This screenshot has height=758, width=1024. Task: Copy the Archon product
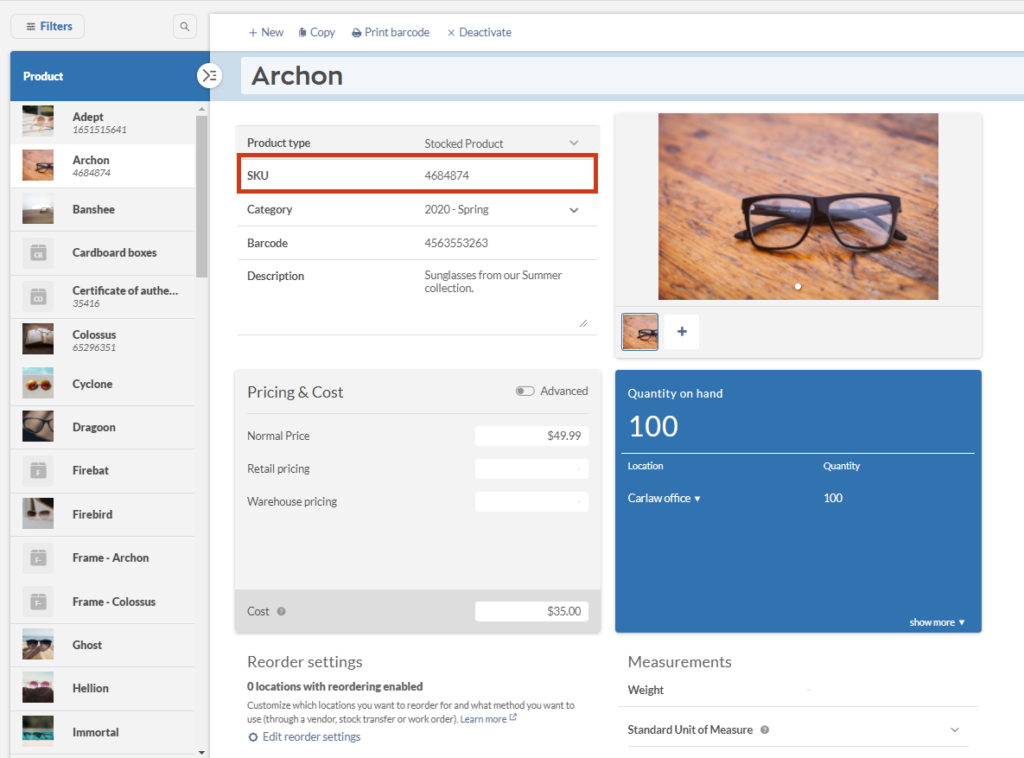pyautogui.click(x=316, y=31)
